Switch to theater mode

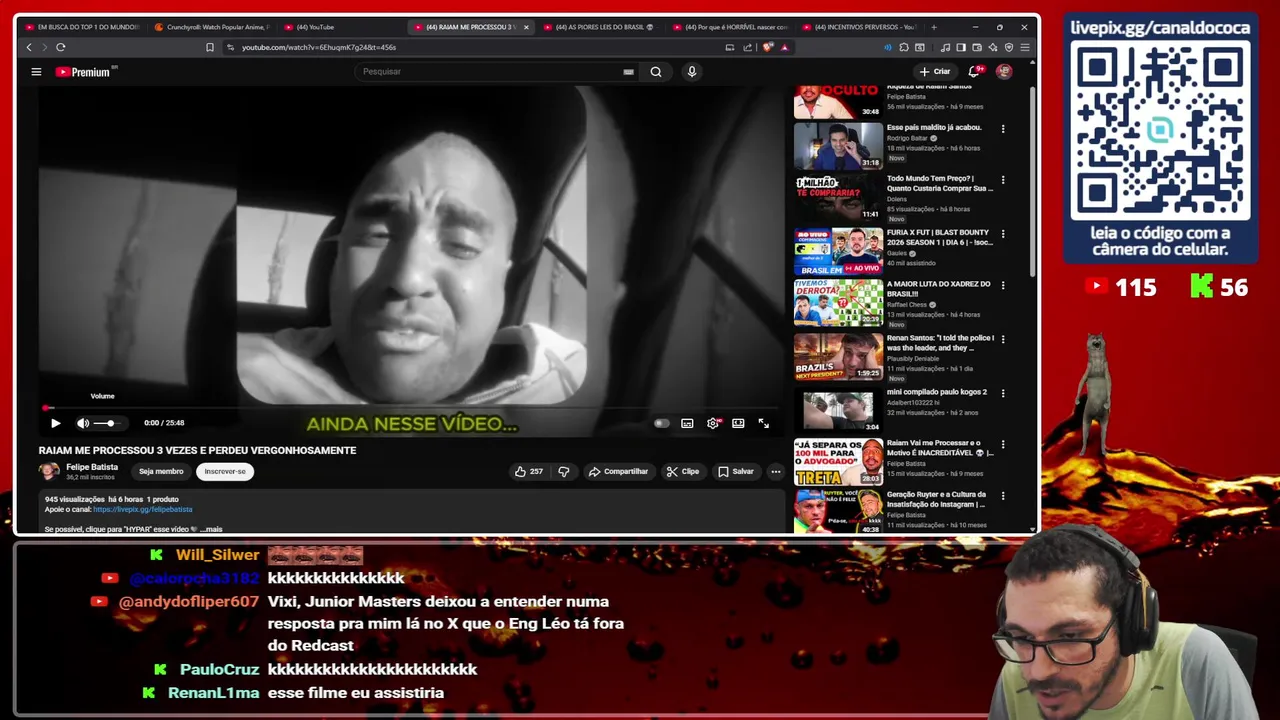pyautogui.click(x=738, y=423)
